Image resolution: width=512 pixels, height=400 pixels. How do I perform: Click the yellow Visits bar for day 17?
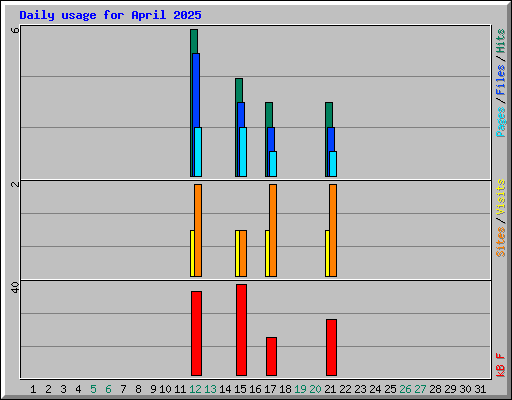click(x=267, y=253)
